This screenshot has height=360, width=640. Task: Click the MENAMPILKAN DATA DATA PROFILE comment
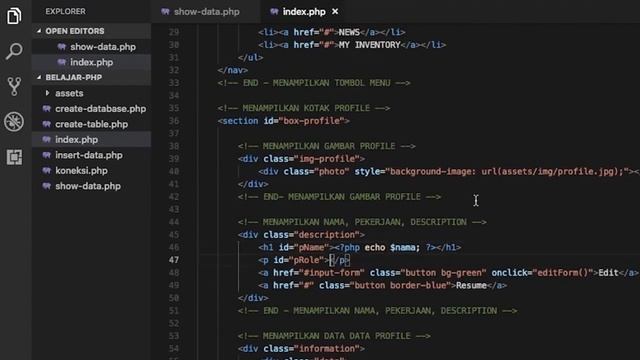click(334, 336)
